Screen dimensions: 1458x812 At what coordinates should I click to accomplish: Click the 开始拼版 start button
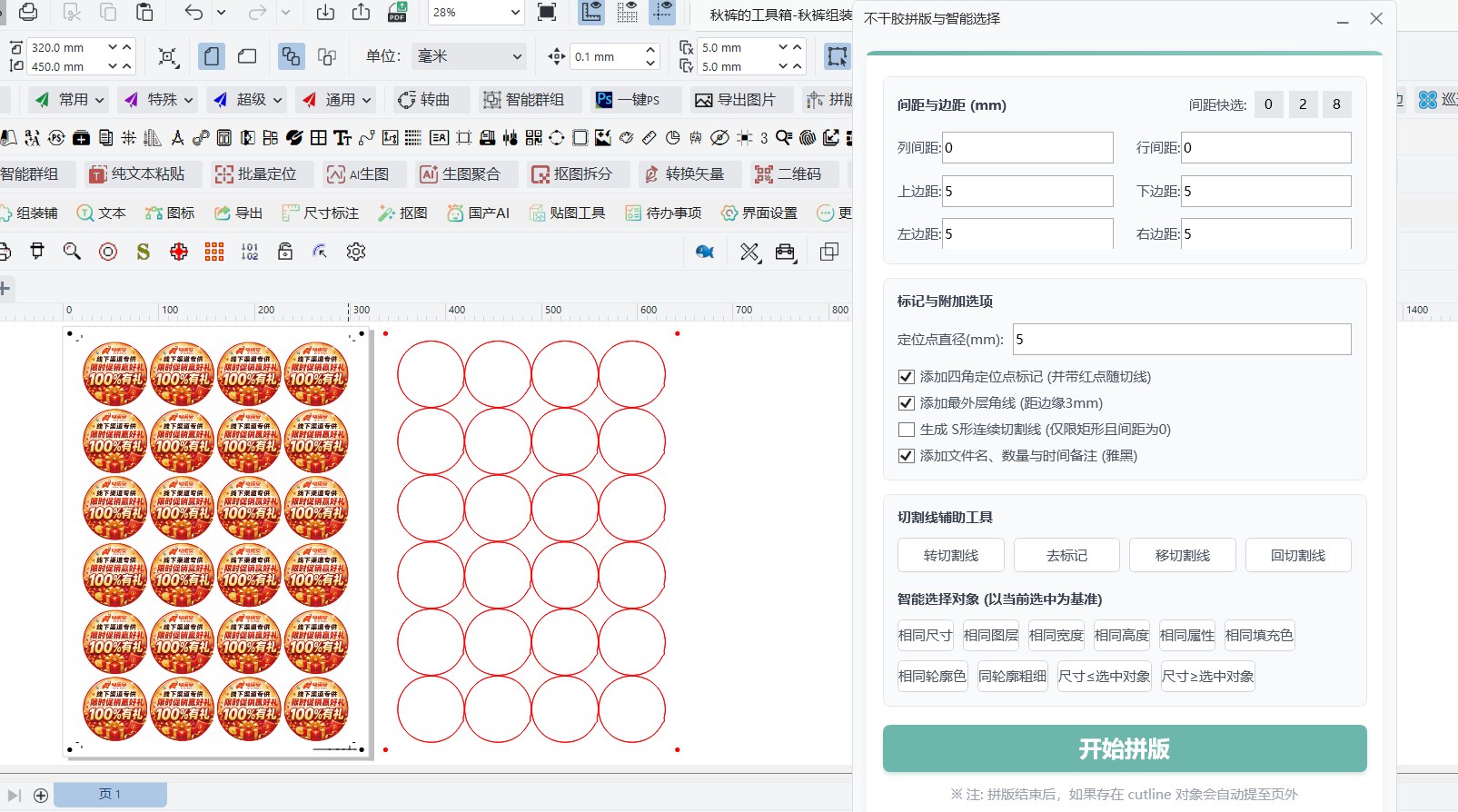click(1125, 748)
